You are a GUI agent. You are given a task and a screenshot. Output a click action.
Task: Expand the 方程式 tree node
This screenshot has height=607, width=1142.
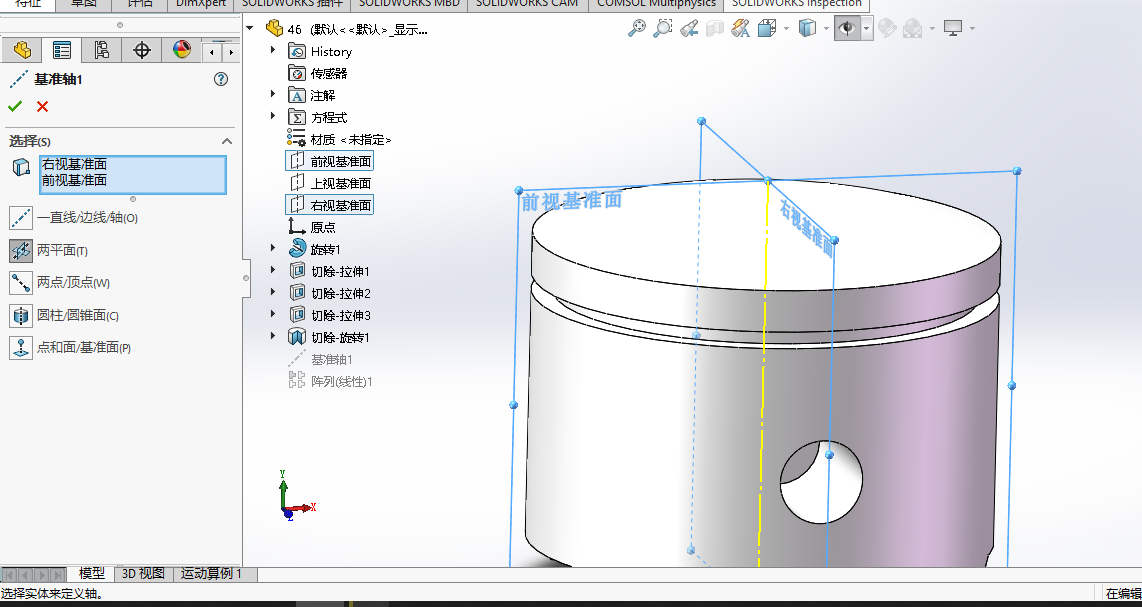click(x=273, y=116)
